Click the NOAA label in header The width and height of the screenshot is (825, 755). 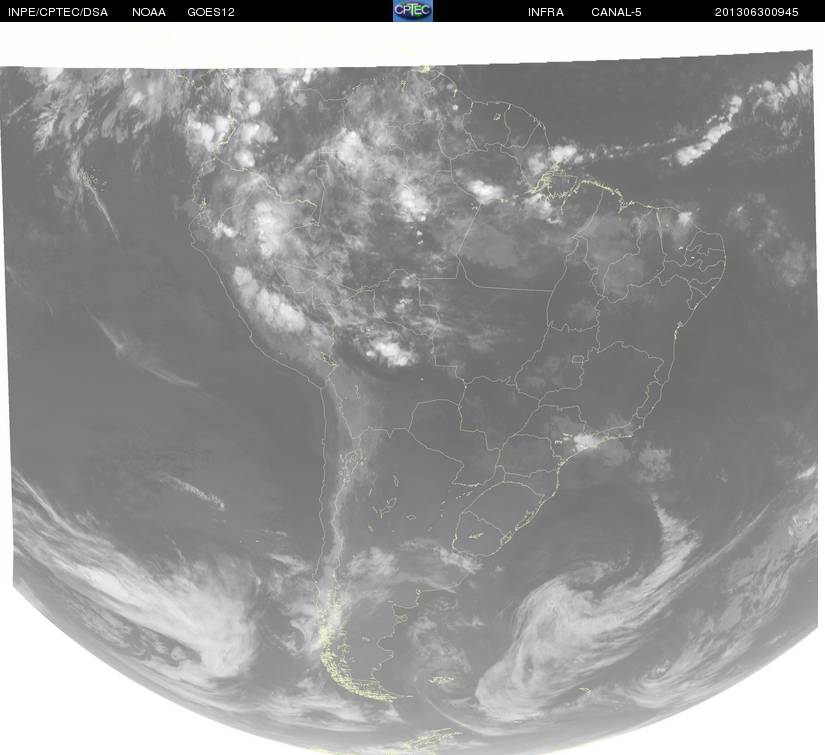pyautogui.click(x=149, y=12)
